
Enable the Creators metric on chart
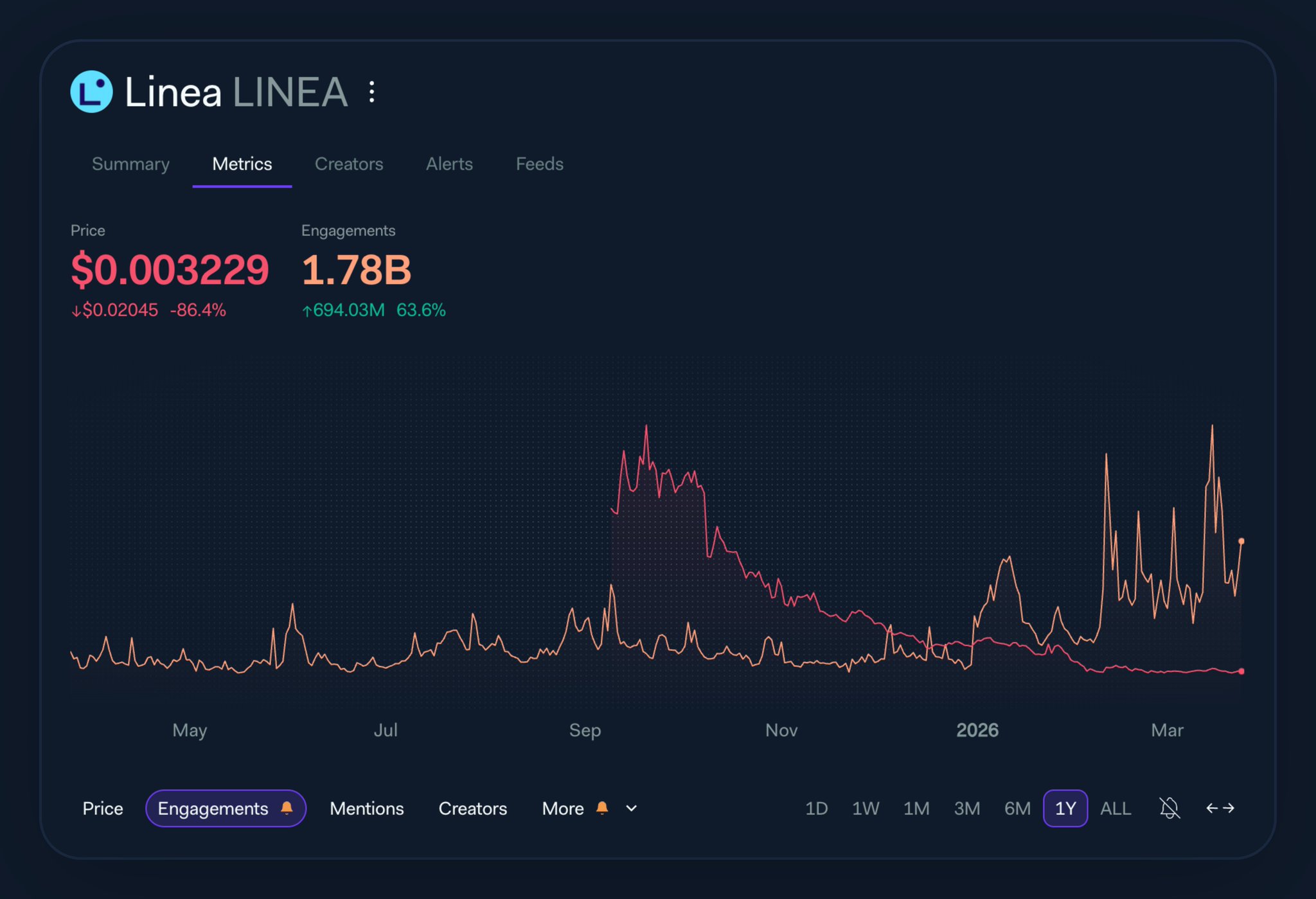472,808
